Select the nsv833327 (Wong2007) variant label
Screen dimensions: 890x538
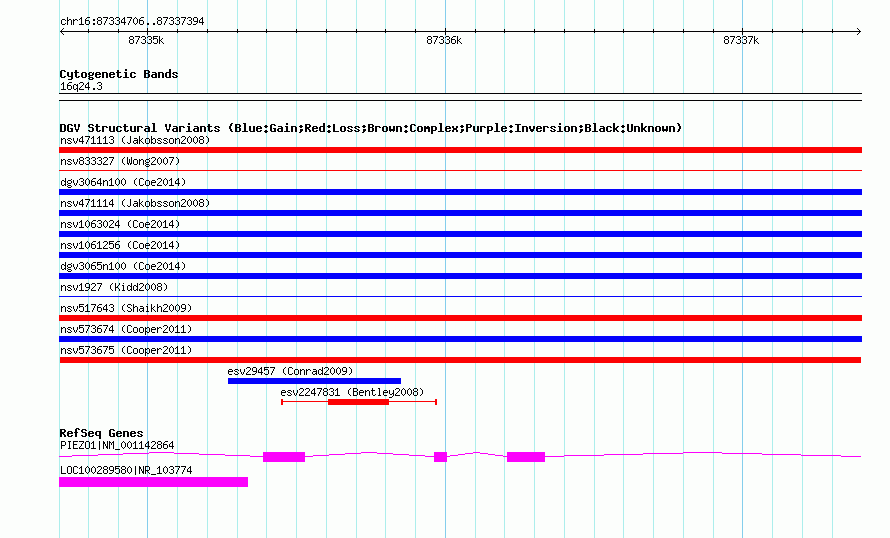120,161
